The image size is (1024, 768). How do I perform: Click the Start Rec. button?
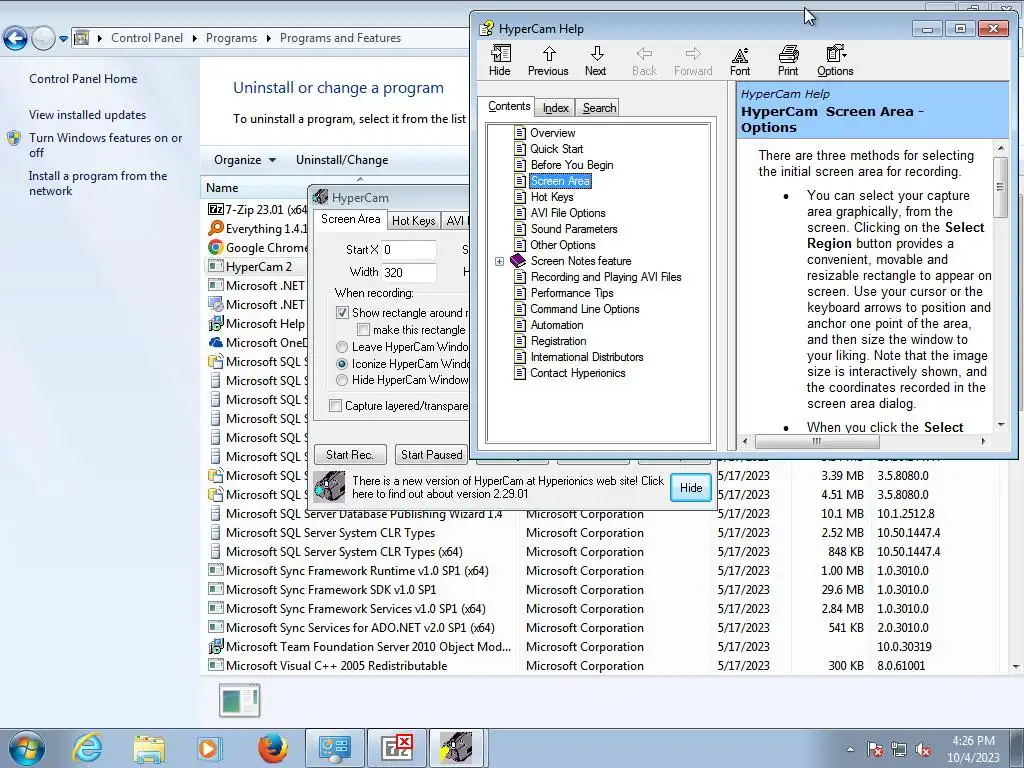(x=349, y=455)
